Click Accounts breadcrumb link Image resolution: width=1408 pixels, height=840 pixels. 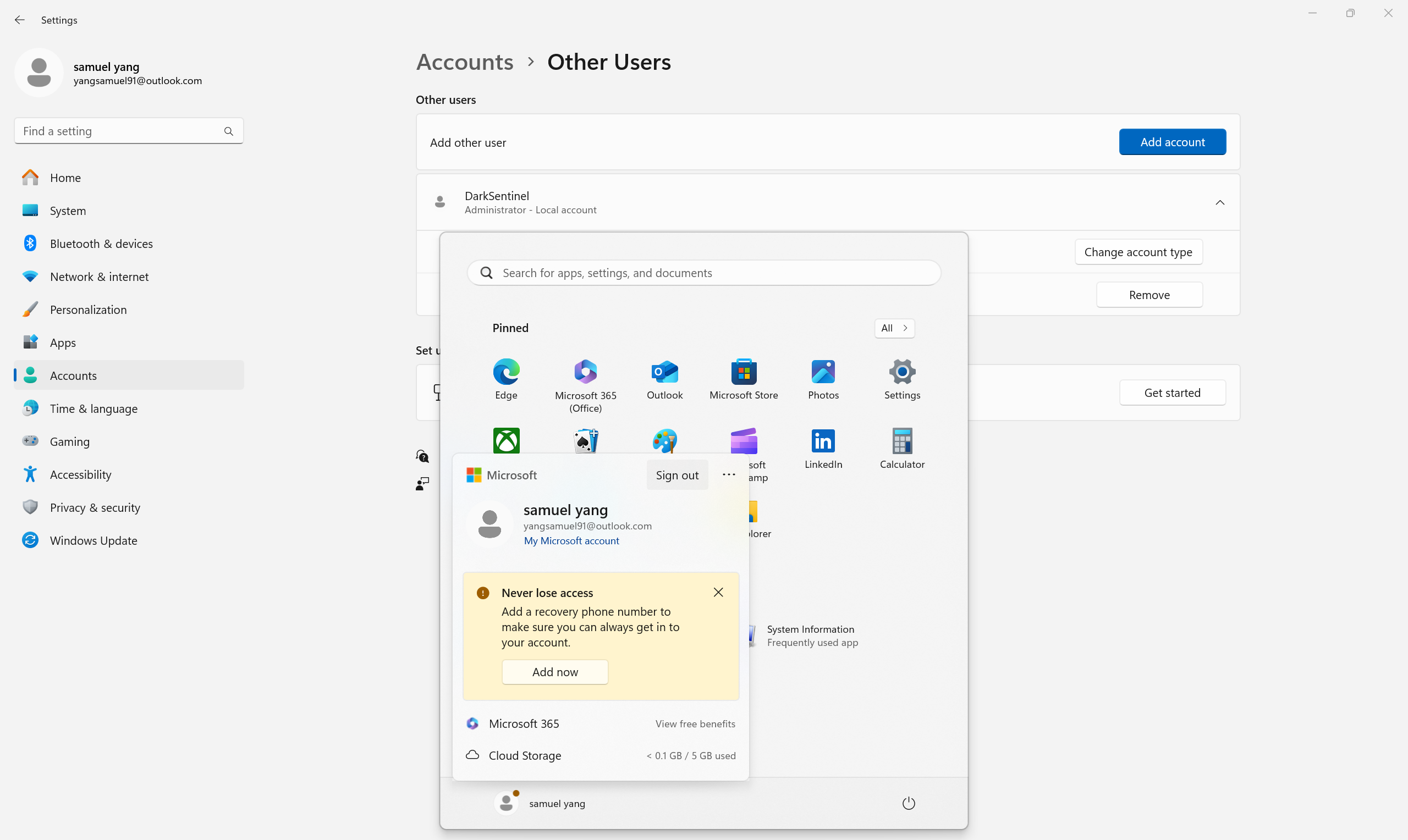tap(464, 62)
